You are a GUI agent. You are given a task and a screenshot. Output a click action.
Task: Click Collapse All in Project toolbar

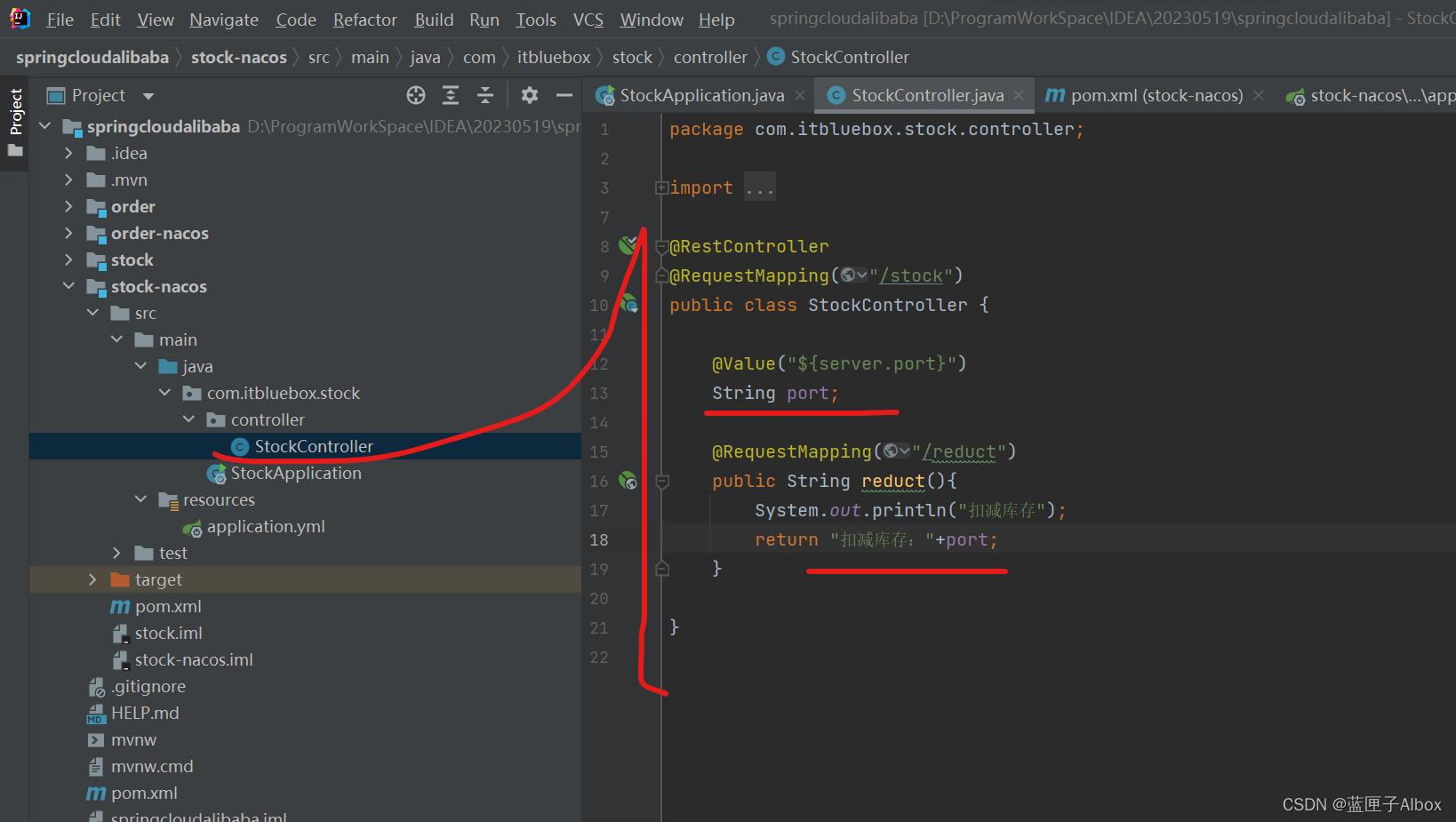[485, 95]
